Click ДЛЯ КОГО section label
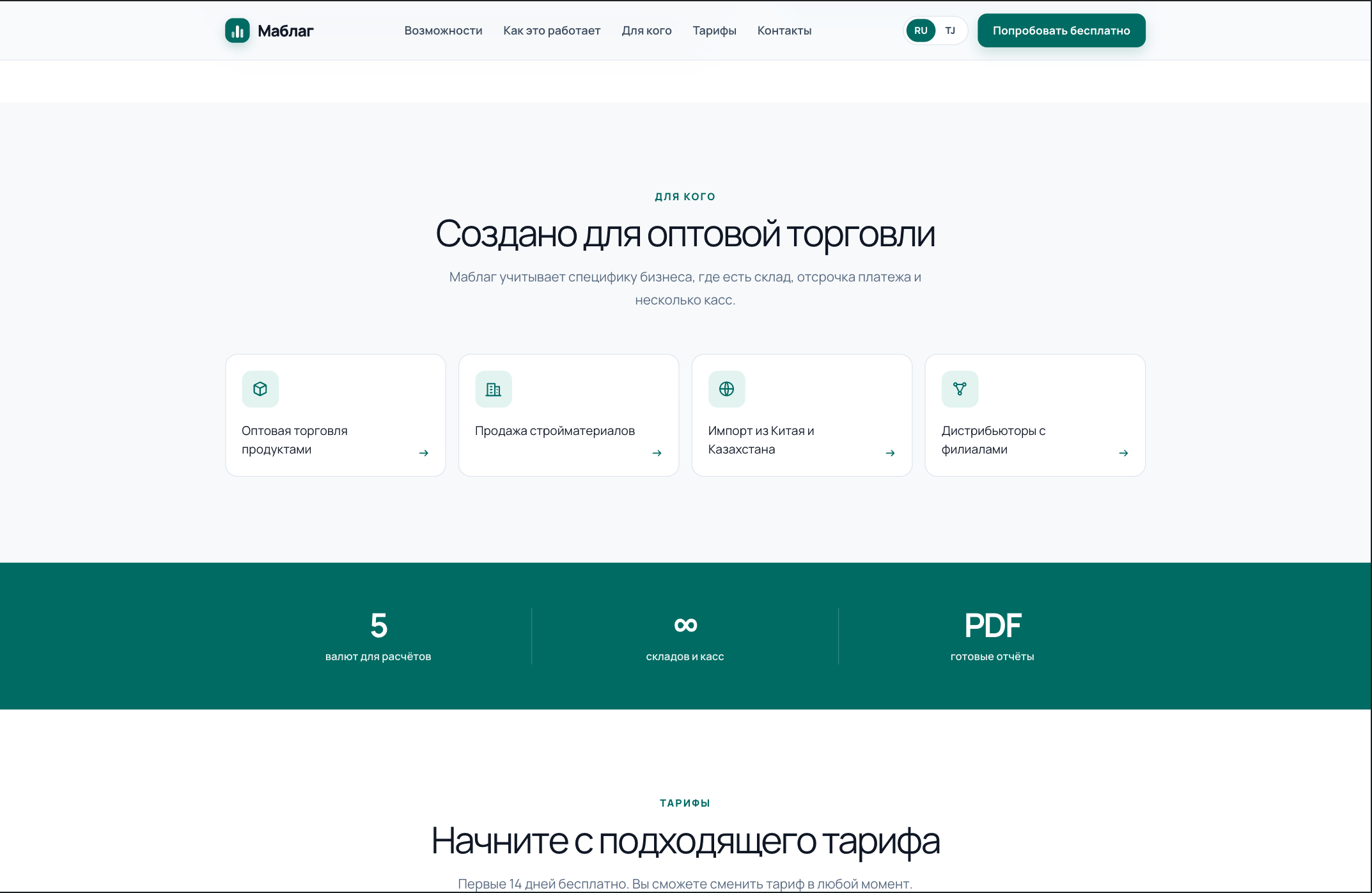1372x893 pixels. (x=685, y=196)
